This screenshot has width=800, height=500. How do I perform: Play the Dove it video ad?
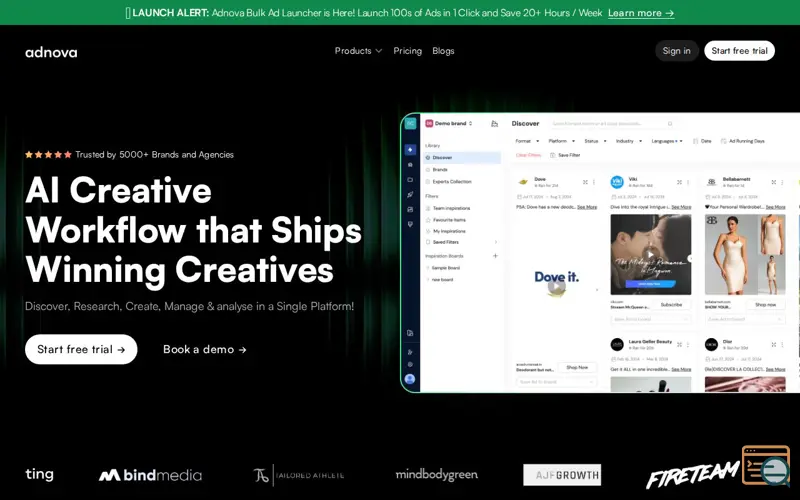tap(556, 287)
